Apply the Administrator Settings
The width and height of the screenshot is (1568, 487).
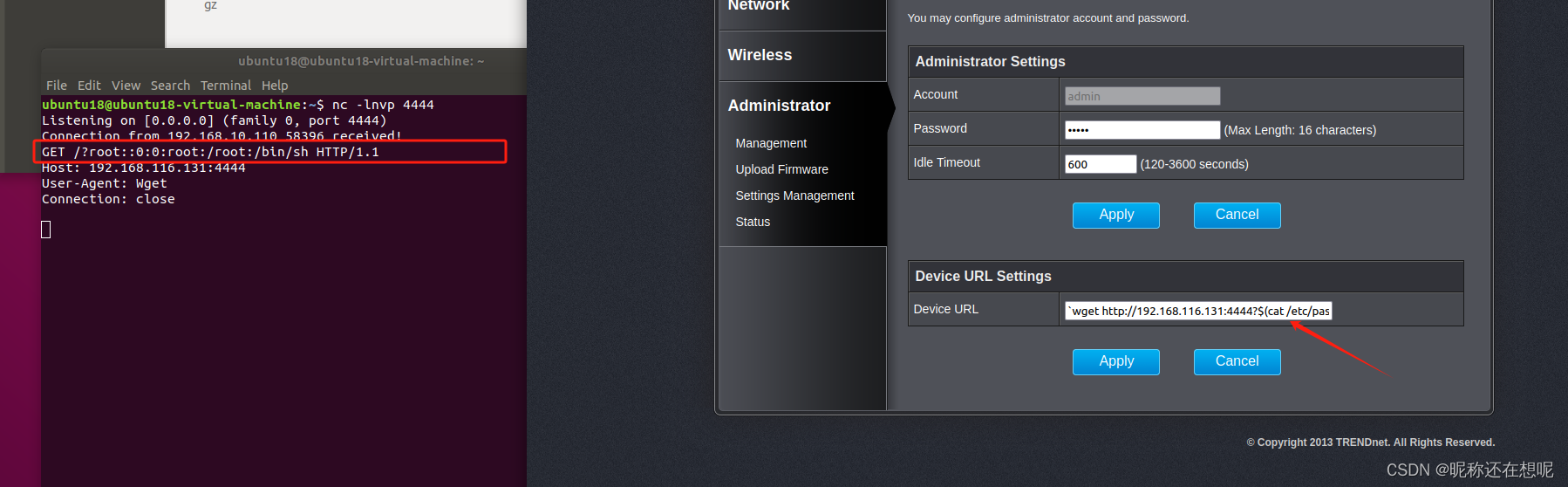[1116, 215]
